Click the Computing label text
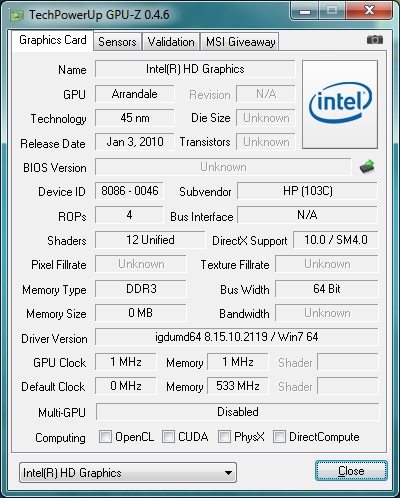This screenshot has width=400, height=498. tap(60, 438)
